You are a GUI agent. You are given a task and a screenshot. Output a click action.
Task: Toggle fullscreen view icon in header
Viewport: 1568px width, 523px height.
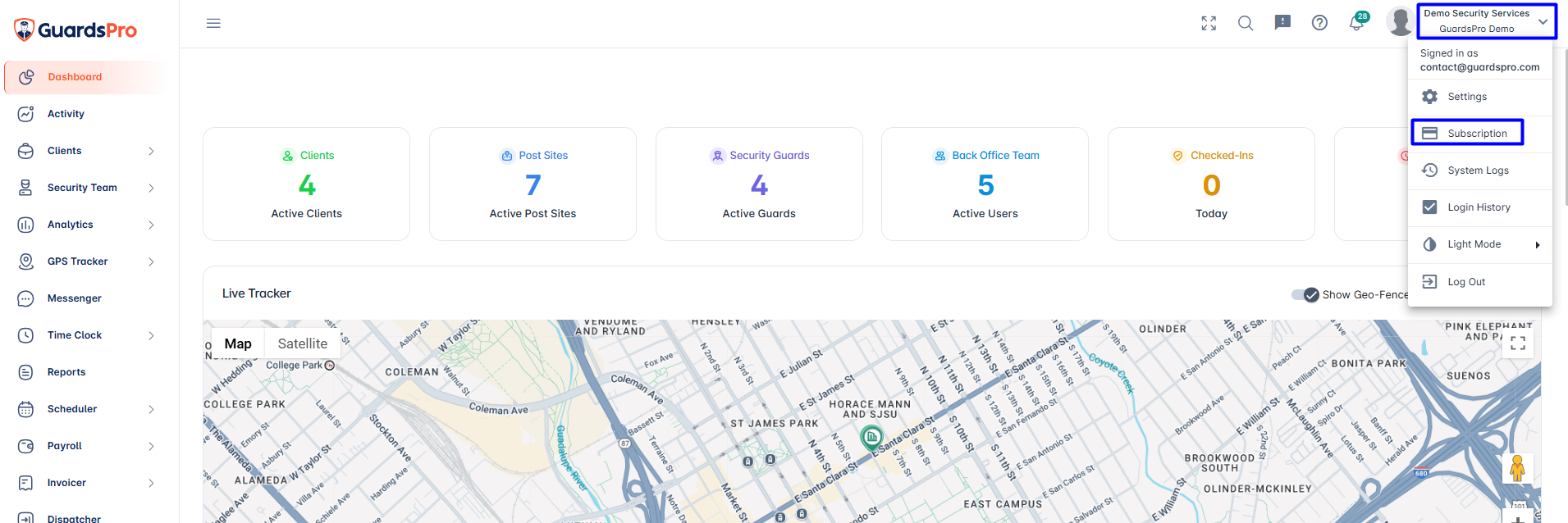(1209, 23)
